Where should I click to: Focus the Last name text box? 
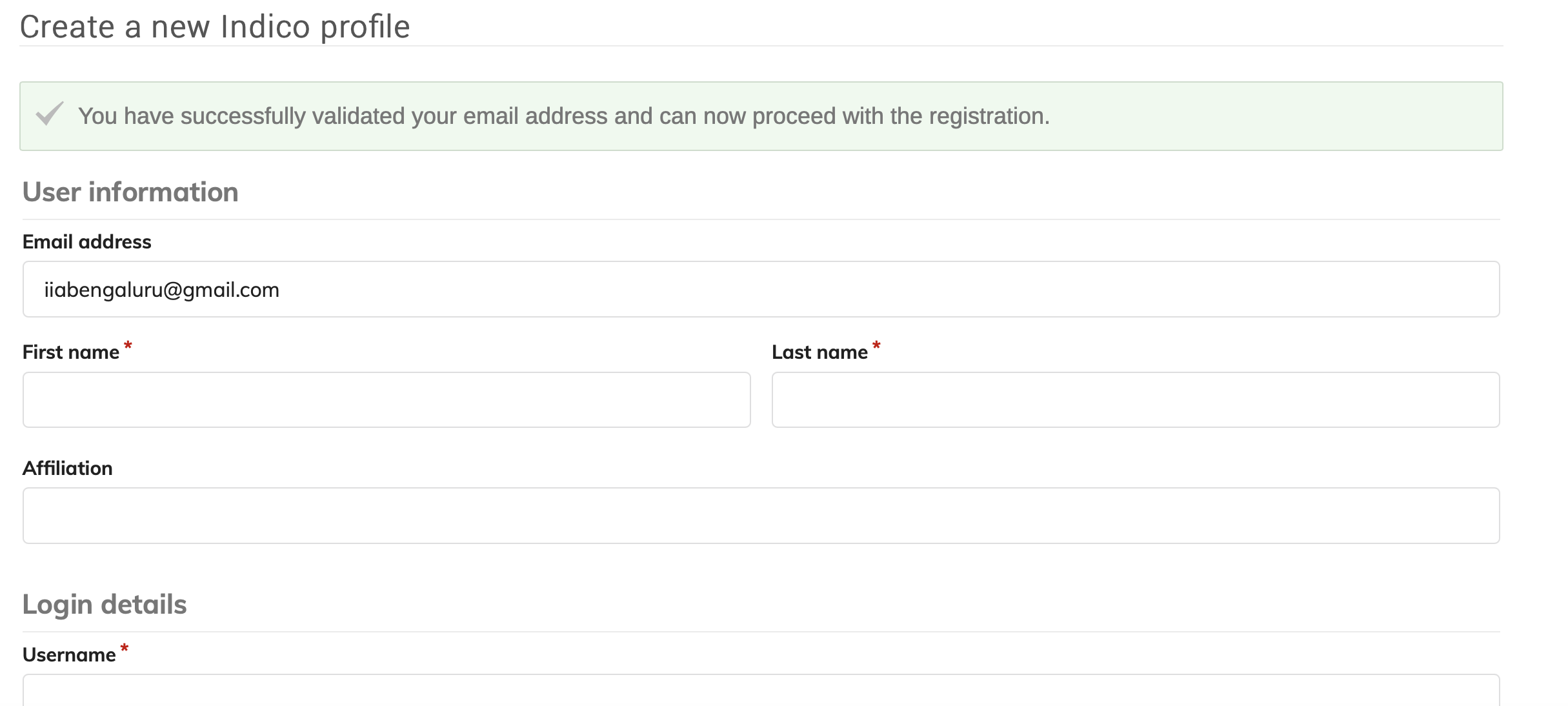coord(1135,399)
